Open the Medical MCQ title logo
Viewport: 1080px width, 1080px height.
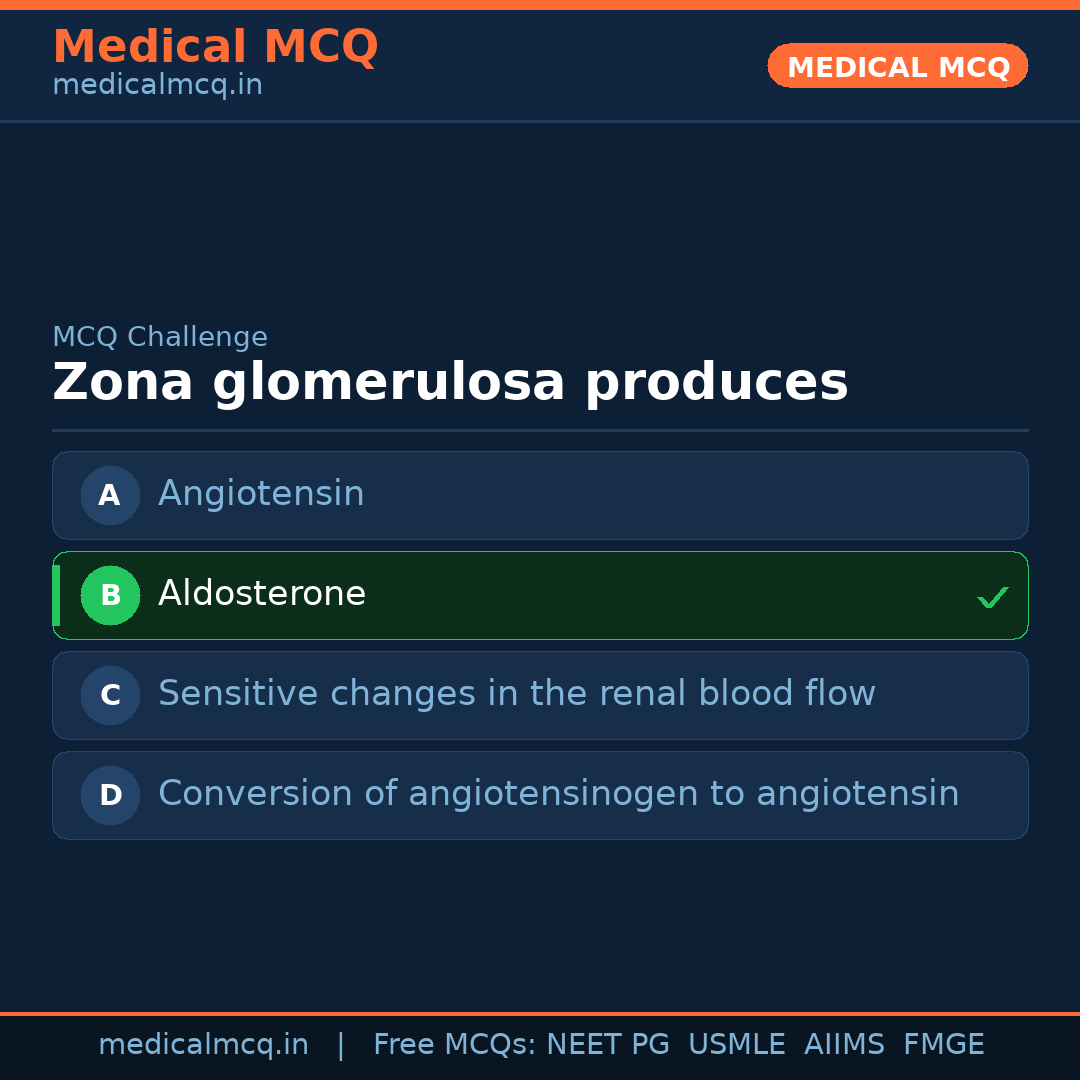(215, 47)
